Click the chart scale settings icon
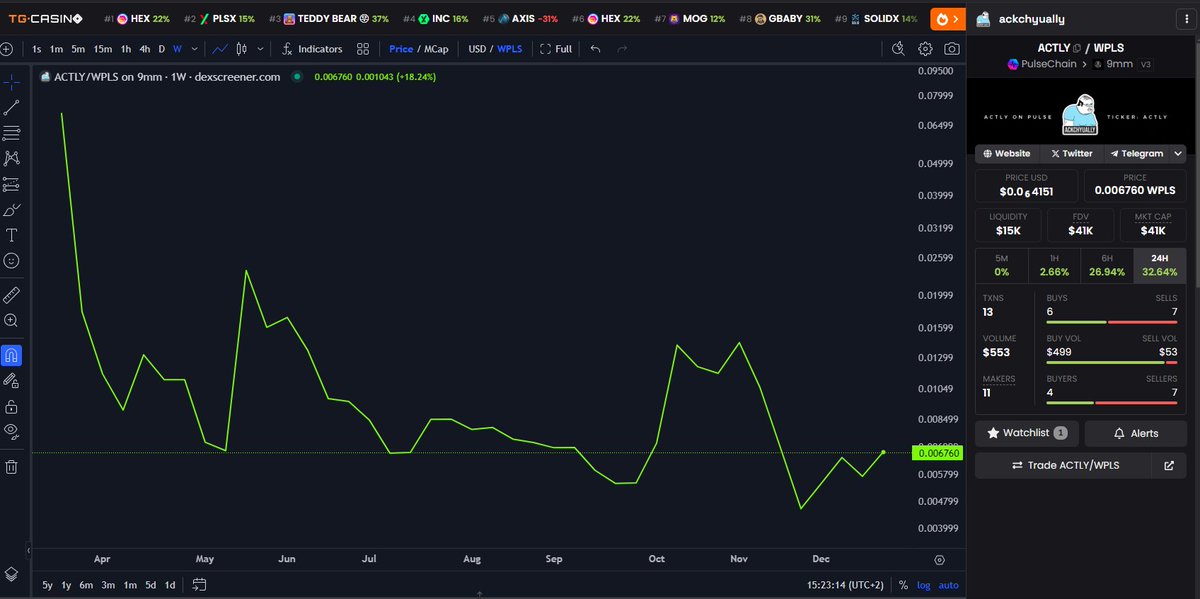Screen dimensions: 1200x599 939,560
